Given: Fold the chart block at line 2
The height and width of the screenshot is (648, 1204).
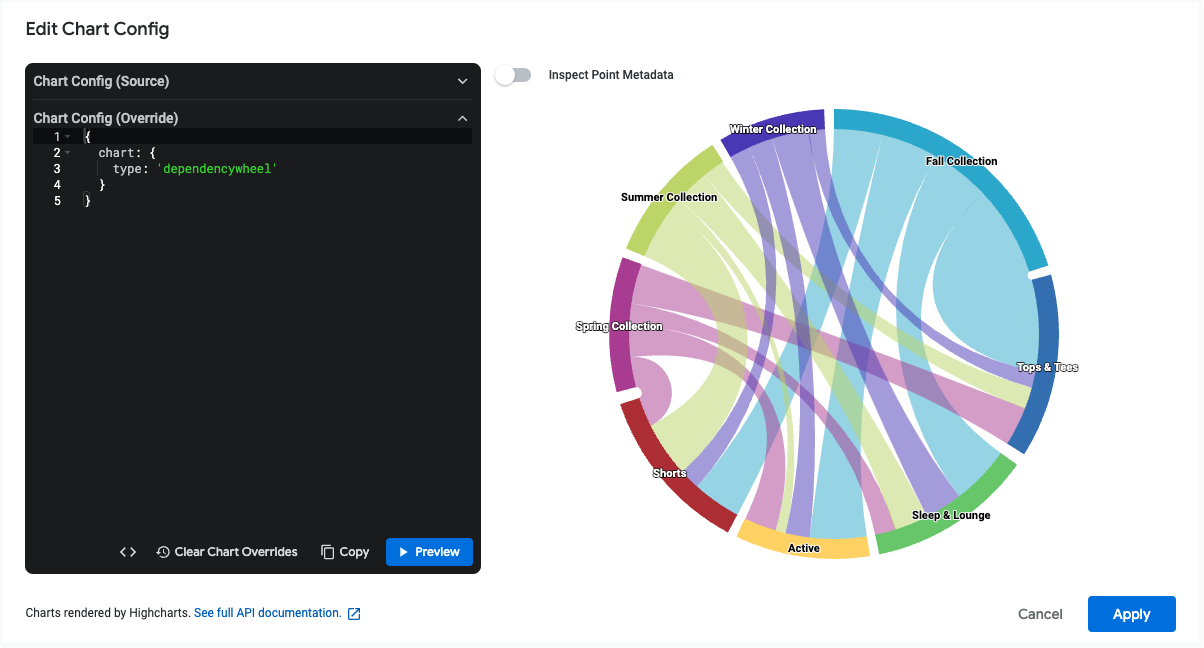Looking at the screenshot, I should [x=68, y=153].
